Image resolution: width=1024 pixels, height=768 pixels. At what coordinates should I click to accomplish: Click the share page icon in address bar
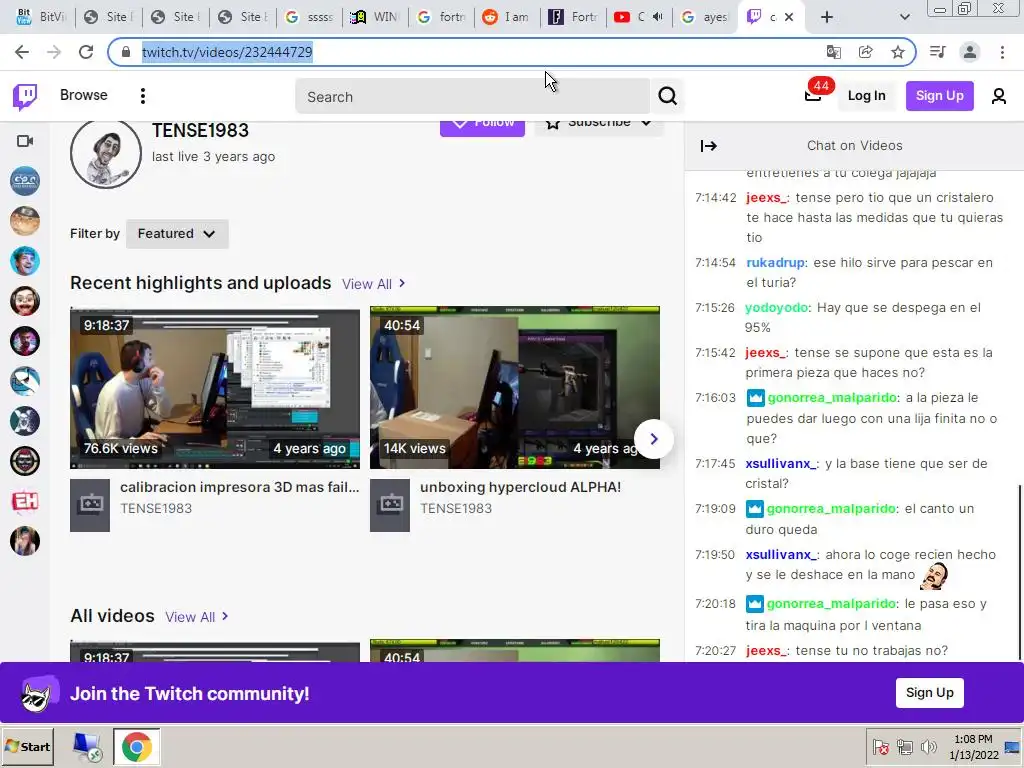pos(865,52)
